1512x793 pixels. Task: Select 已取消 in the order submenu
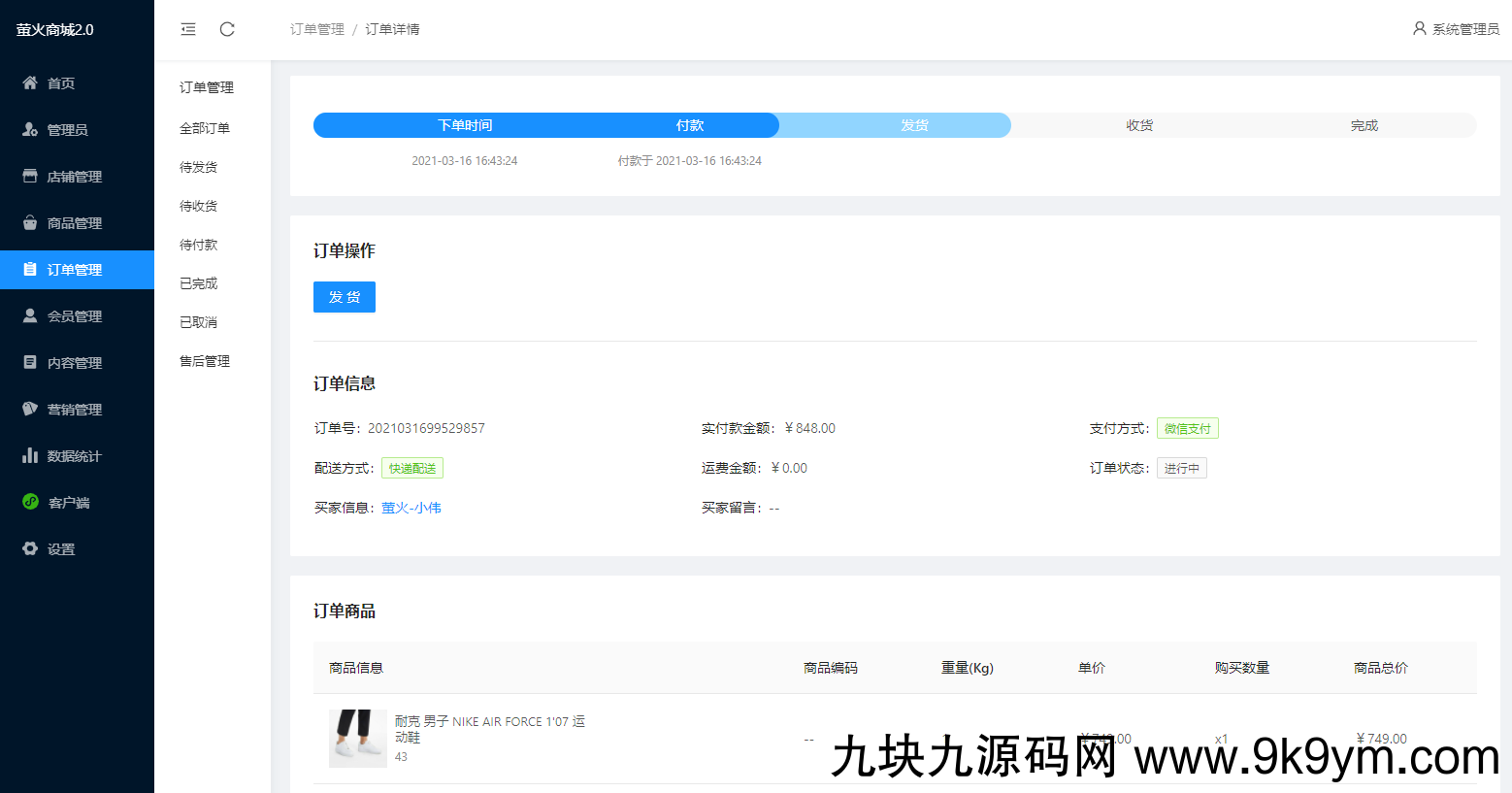click(199, 322)
